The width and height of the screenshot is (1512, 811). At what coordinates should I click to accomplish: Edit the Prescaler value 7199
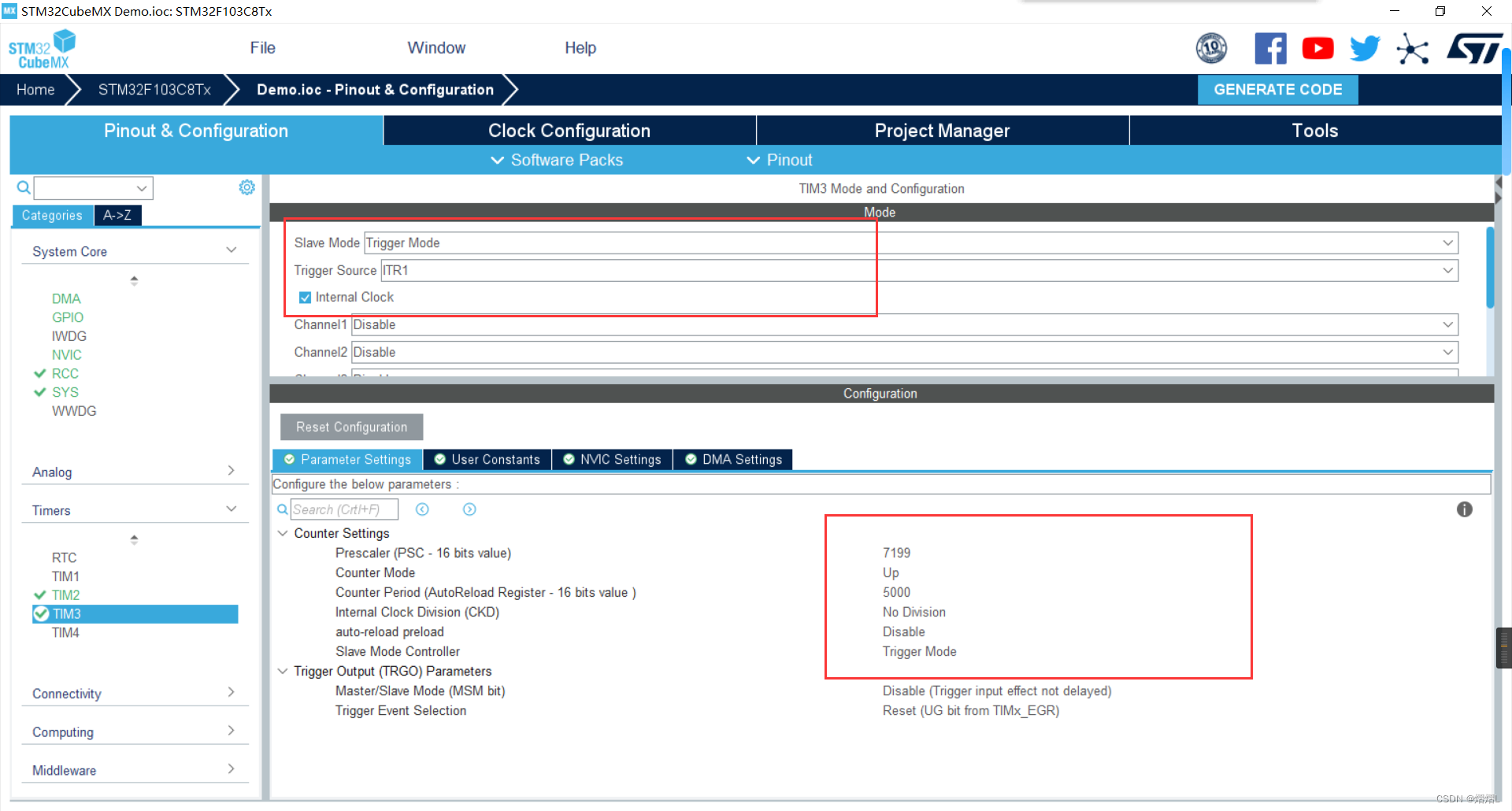(x=896, y=553)
